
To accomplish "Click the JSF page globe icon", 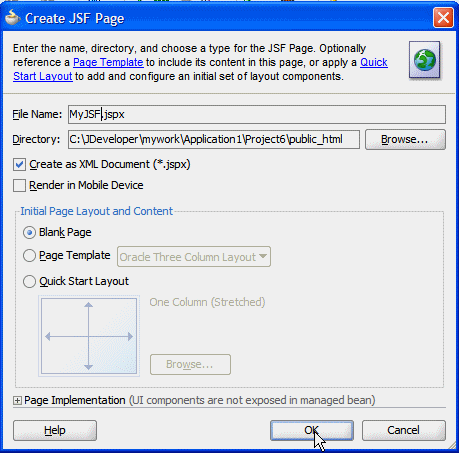I will 425,60.
